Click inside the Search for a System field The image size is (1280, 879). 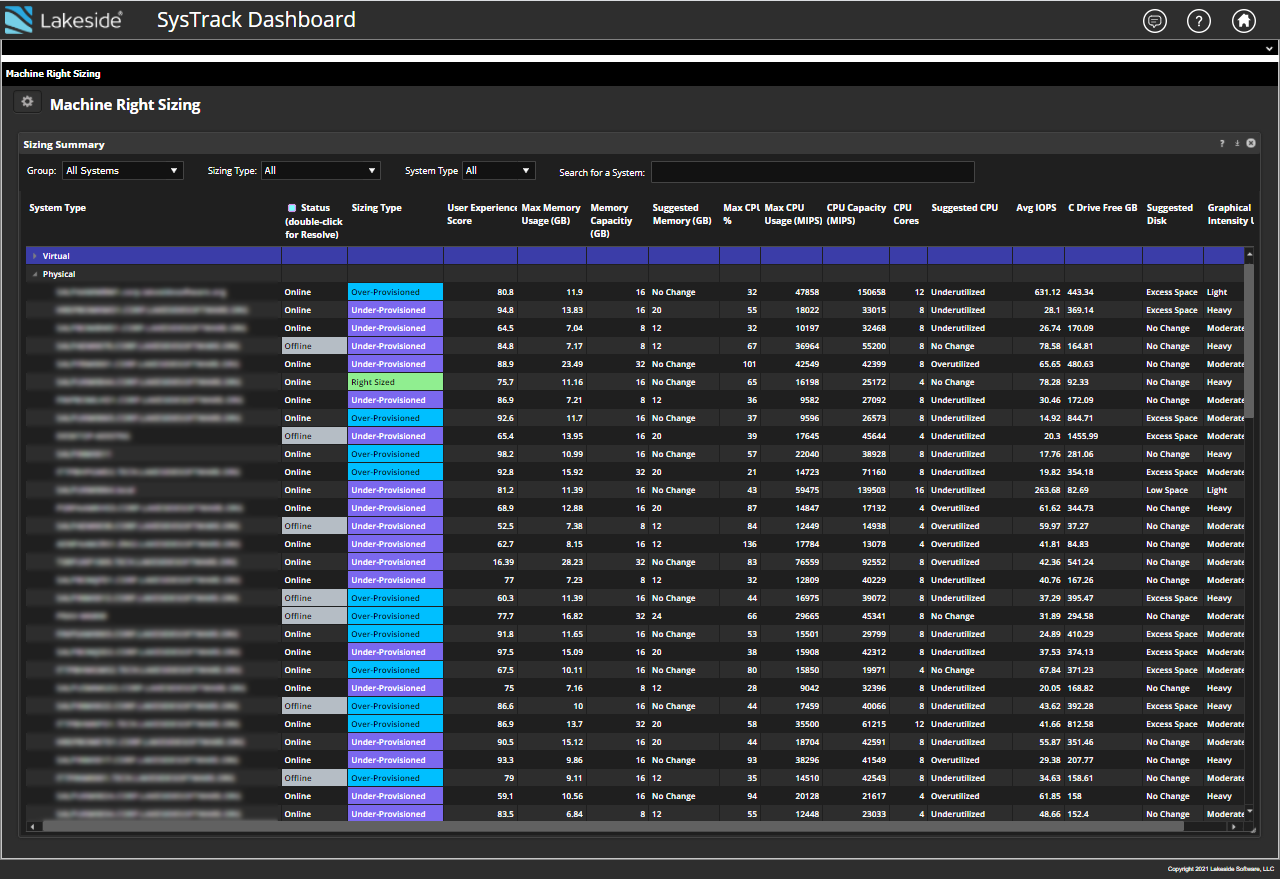(x=812, y=171)
